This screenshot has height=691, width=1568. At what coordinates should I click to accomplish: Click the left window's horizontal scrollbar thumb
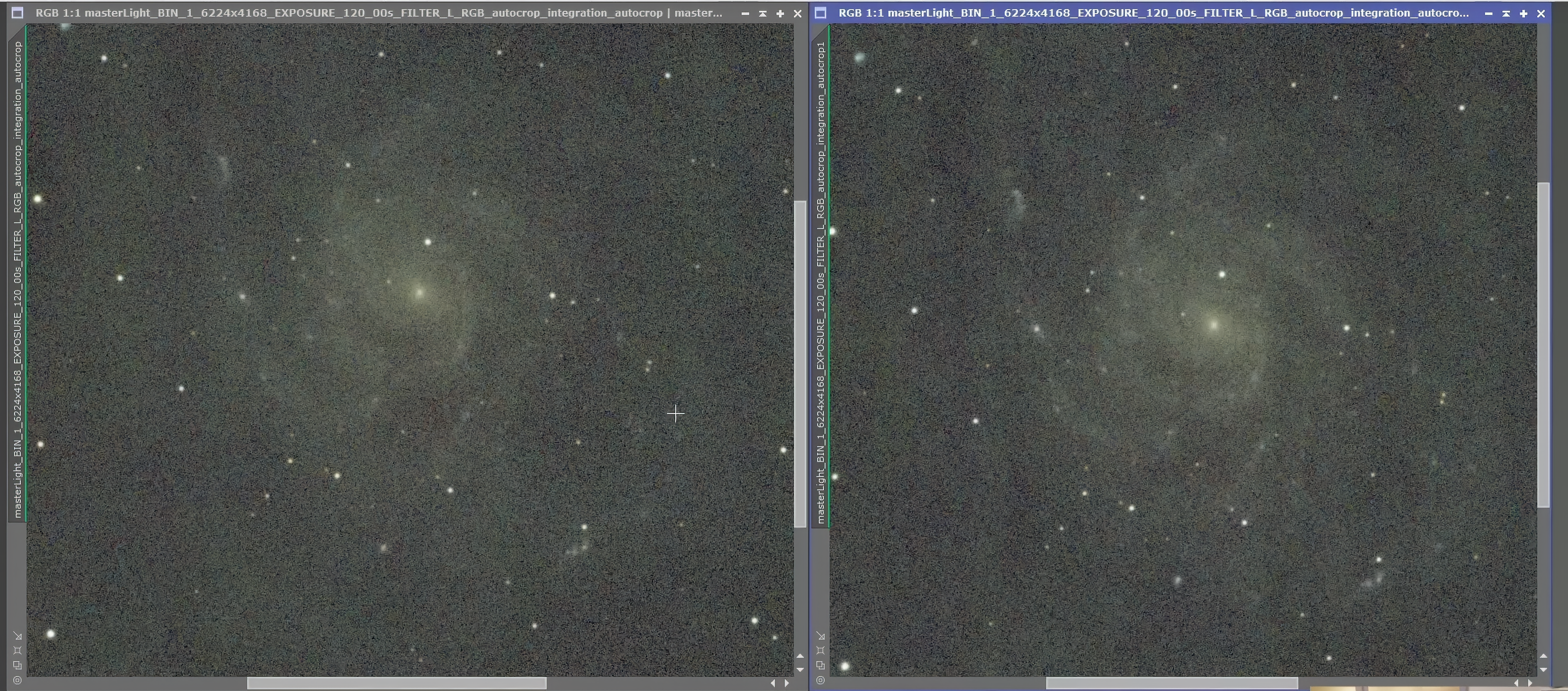[396, 683]
